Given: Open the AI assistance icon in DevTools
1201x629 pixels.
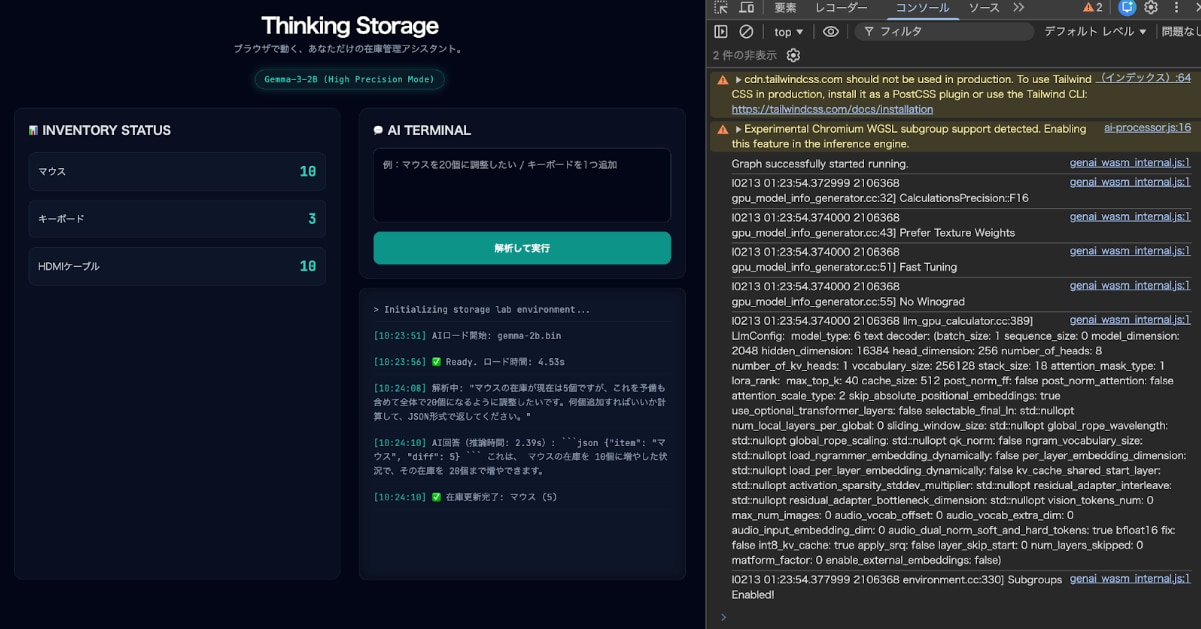Looking at the screenshot, I should tap(1127, 8).
